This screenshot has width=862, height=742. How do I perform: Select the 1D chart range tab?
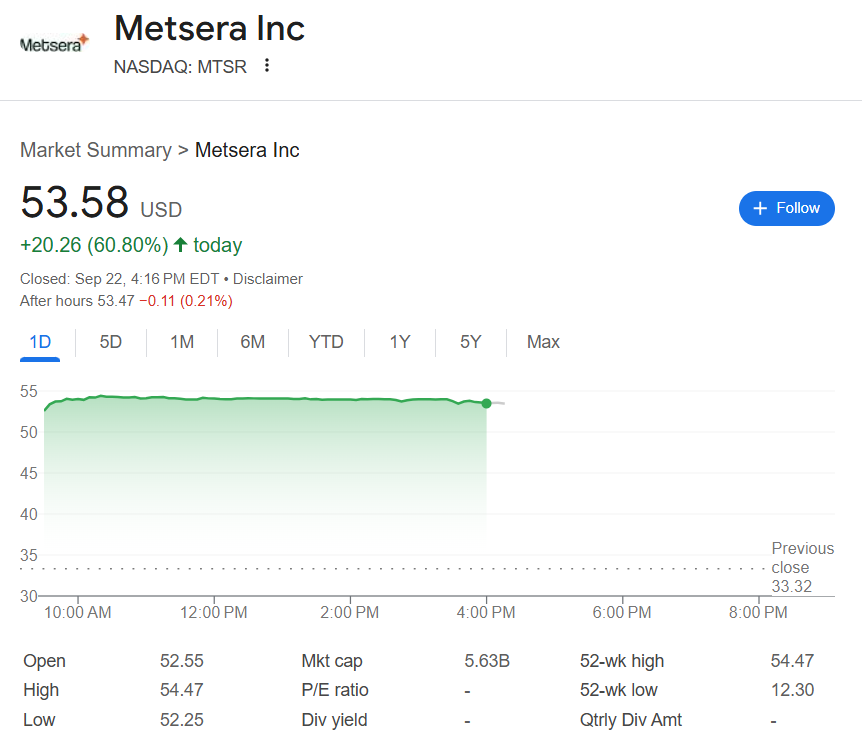coord(40,342)
